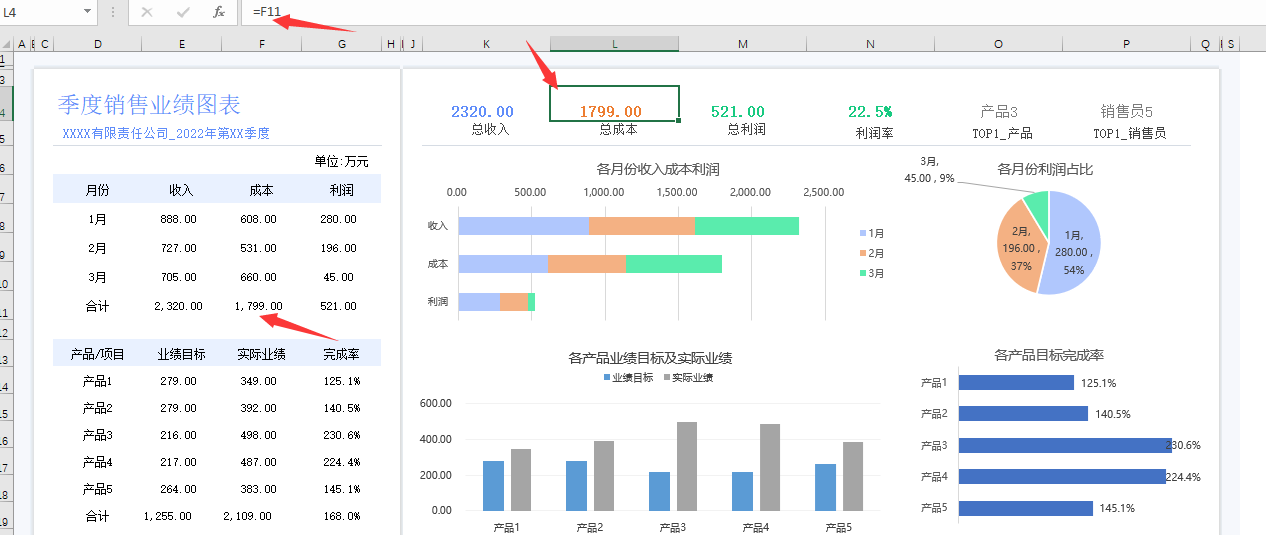Click cell L4 value 1799.00
Viewport: 1266px width, 535px height.
611,112
